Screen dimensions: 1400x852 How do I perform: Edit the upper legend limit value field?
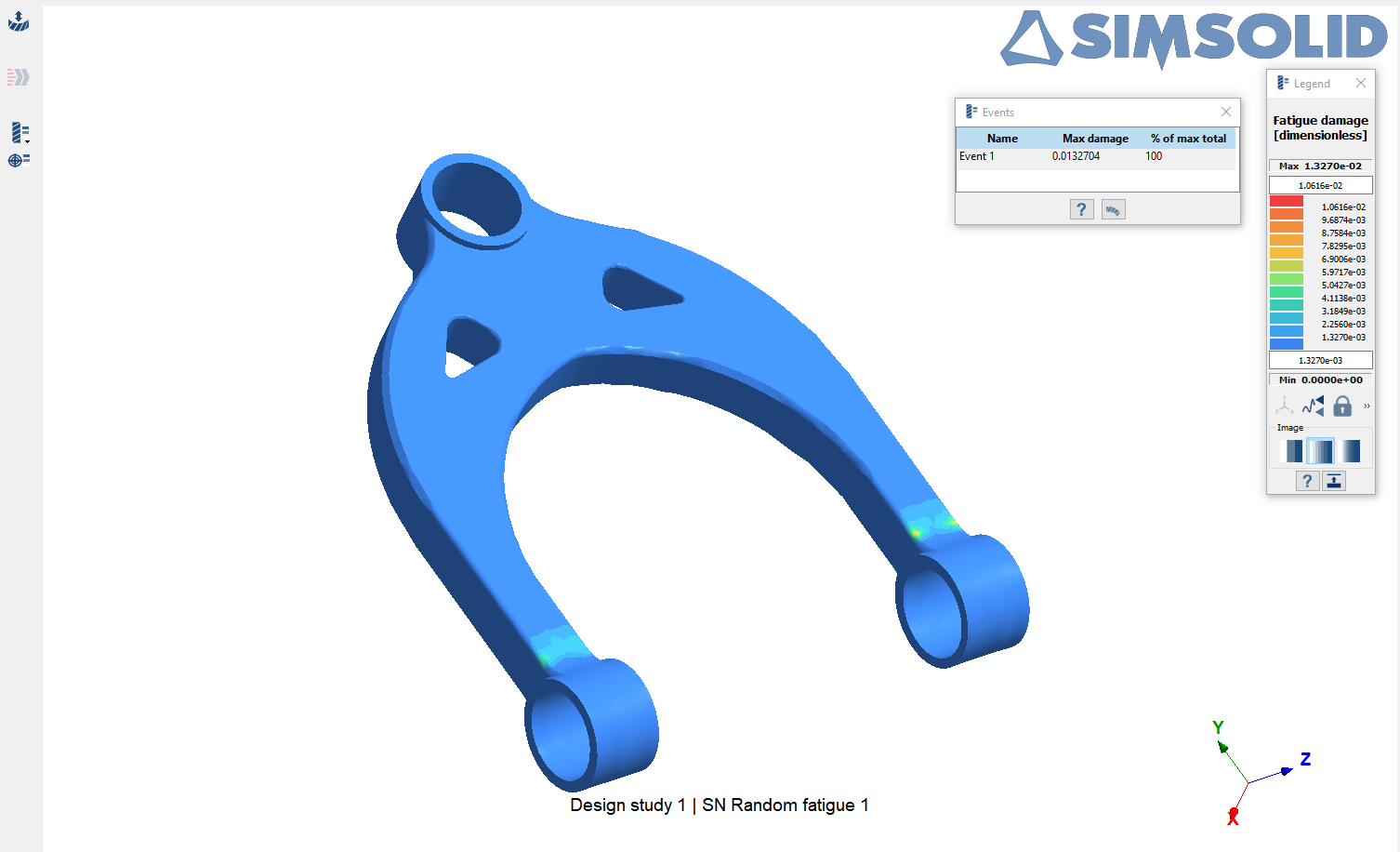(x=1320, y=186)
